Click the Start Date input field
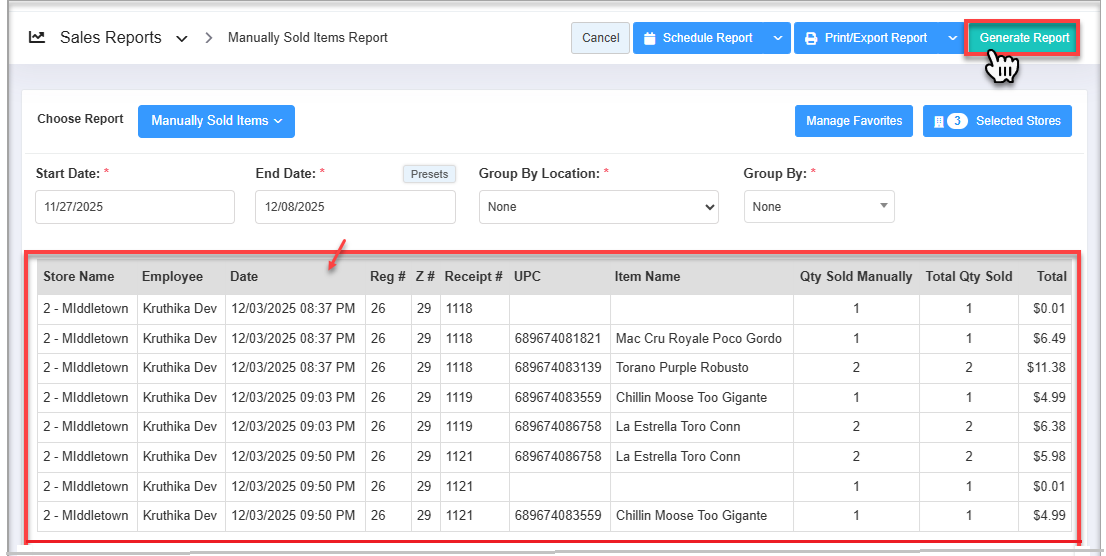 135,207
